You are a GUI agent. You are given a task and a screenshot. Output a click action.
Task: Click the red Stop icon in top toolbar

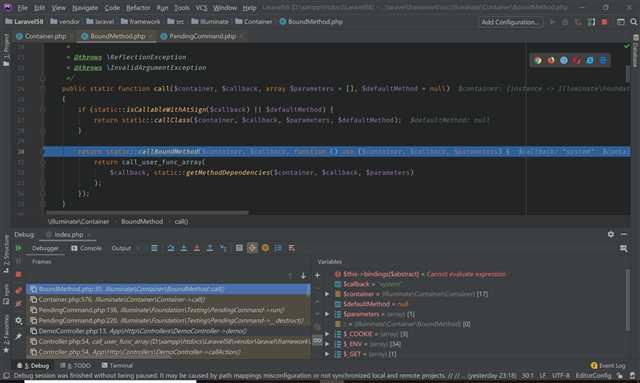pos(604,22)
